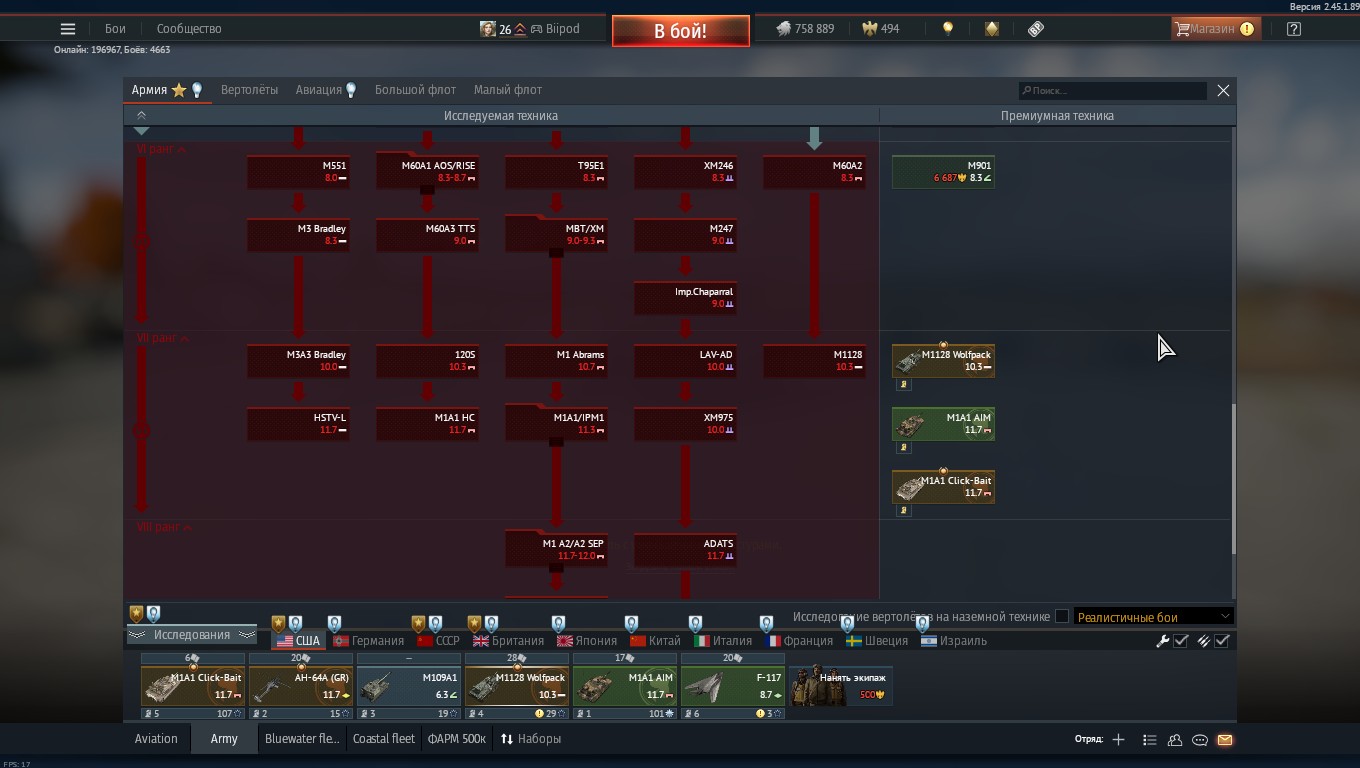The height and width of the screenshot is (768, 1360).
Task: Select the AH-64A (GR) crew slot
Action: tap(301, 686)
